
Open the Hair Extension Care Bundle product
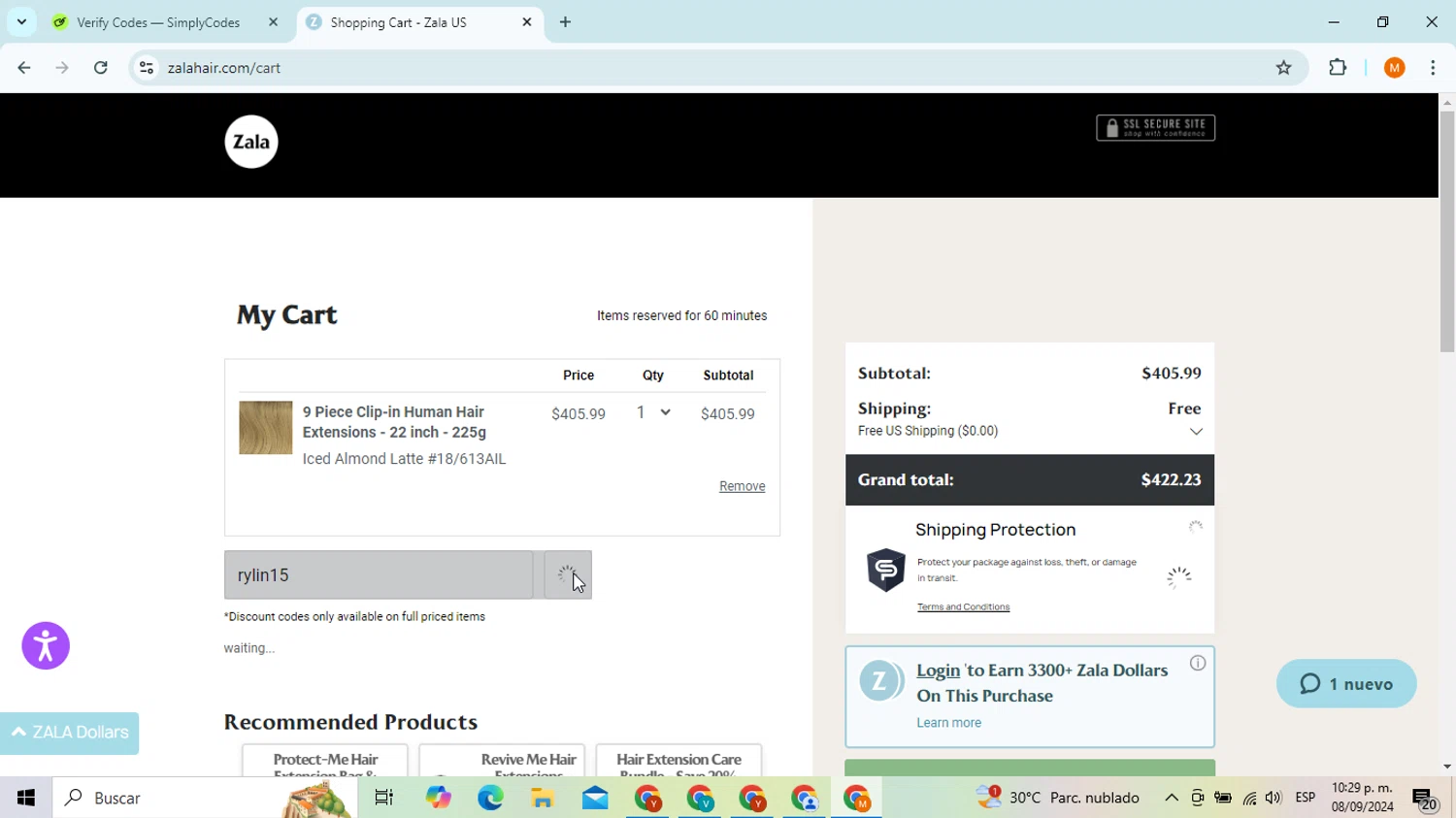pyautogui.click(x=678, y=761)
